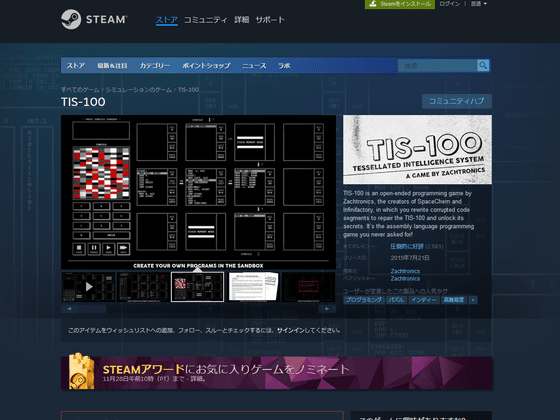Image resolution: width=560 pixels, height=420 pixels.
Task: Select second screenshot thumbnail in strip
Action: pos(143,287)
